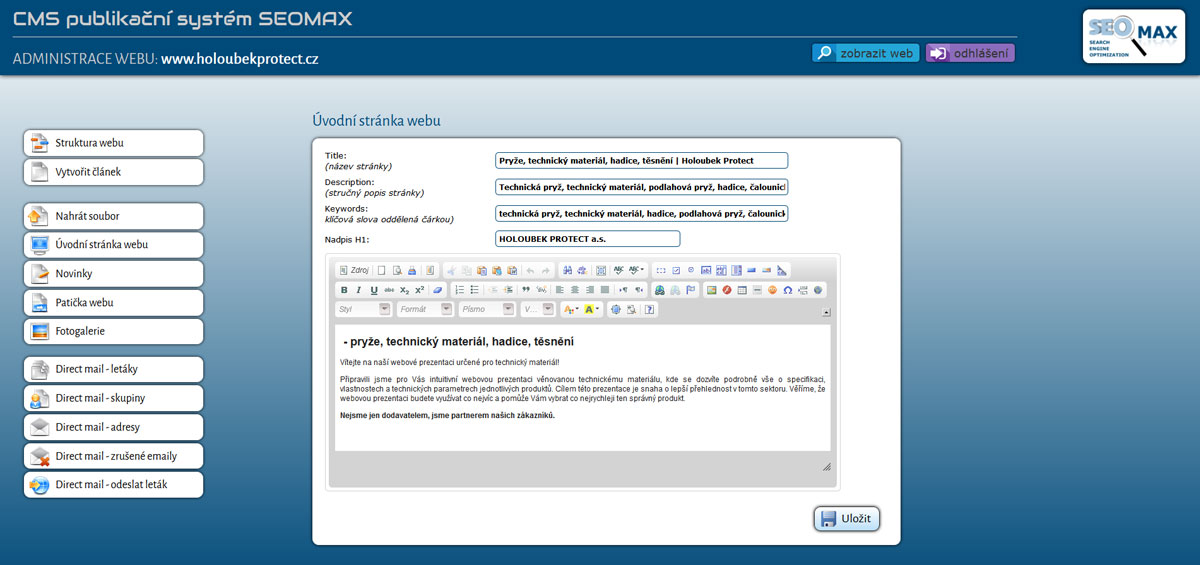Viewport: 1200px width, 565px height.
Task: Open the Templates icon in the editor toolbar
Action: click(x=430, y=270)
